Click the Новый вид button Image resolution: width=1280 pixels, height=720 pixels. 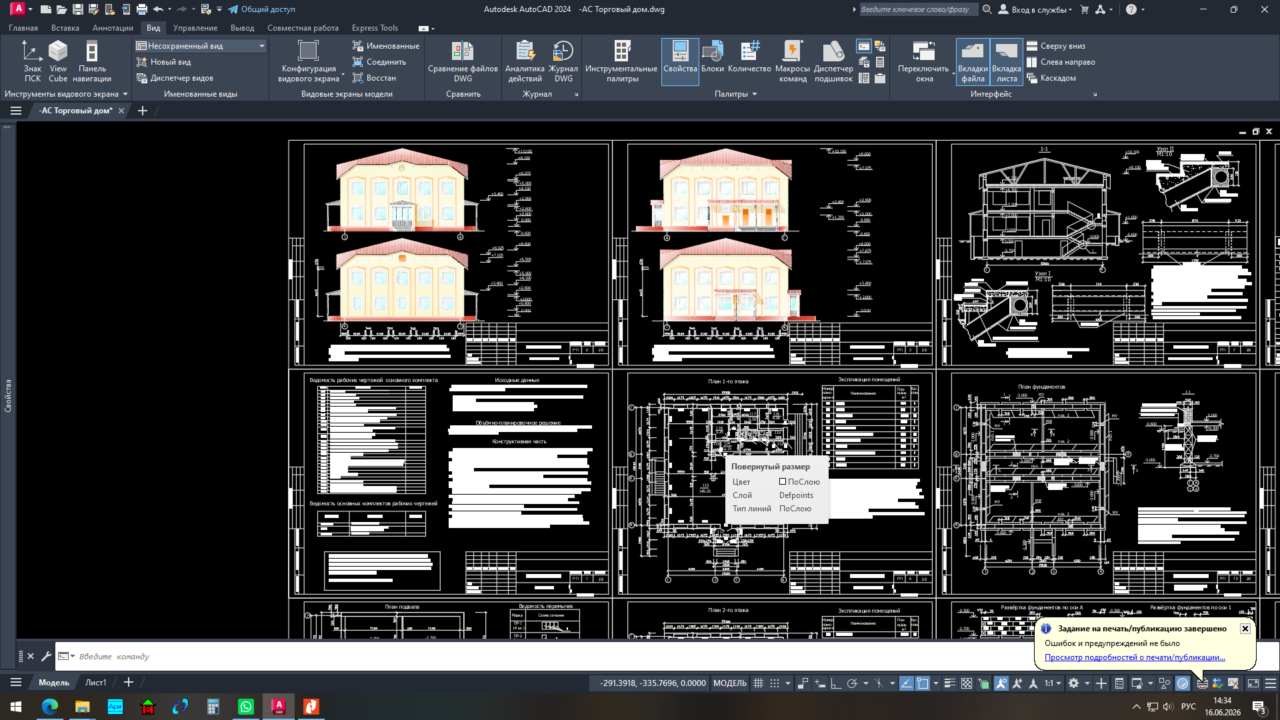tap(163, 62)
